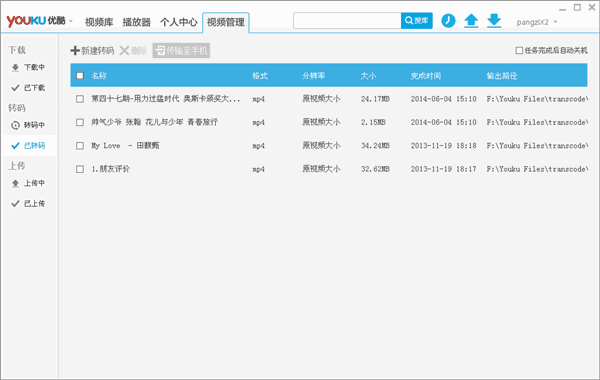Image resolution: width=600 pixels, height=380 pixels.
Task: Enable 任务完成后自动关机 checkbox
Action: (519, 51)
